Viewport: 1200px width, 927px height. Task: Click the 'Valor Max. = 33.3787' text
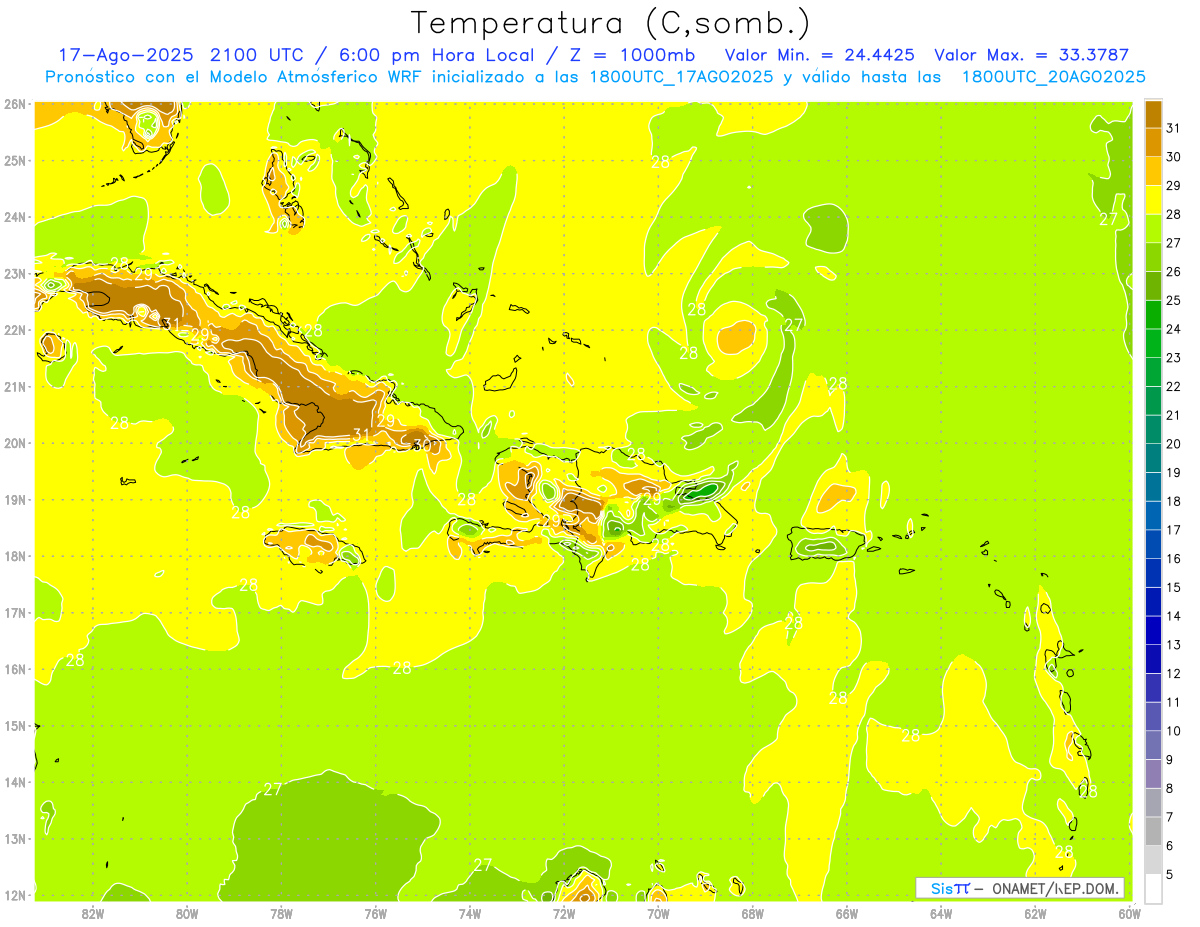(x=1031, y=55)
